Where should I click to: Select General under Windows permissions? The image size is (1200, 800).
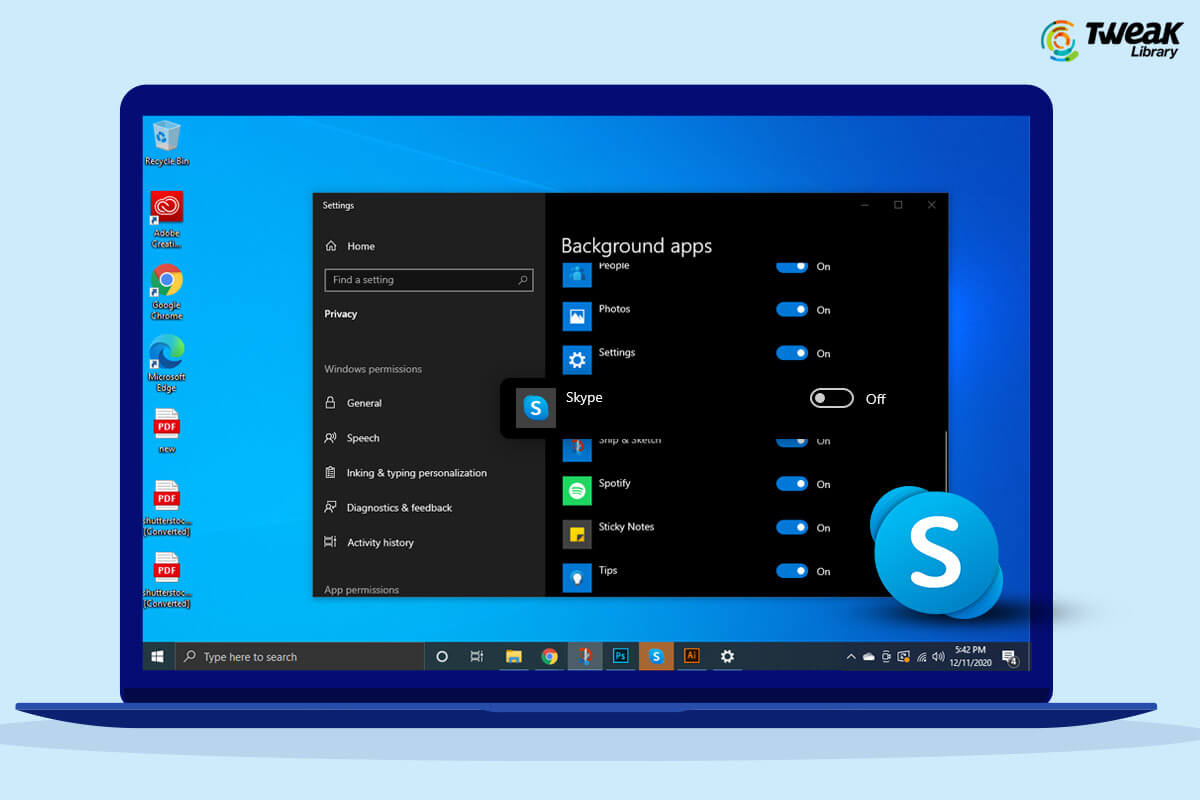(366, 402)
